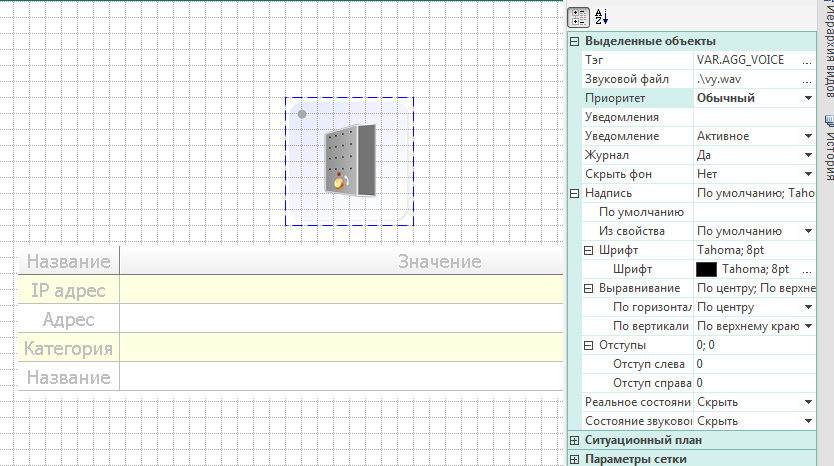Open the По горизонтали alignment dropdown
The height and width of the screenshot is (466, 834).
pyautogui.click(x=807, y=307)
